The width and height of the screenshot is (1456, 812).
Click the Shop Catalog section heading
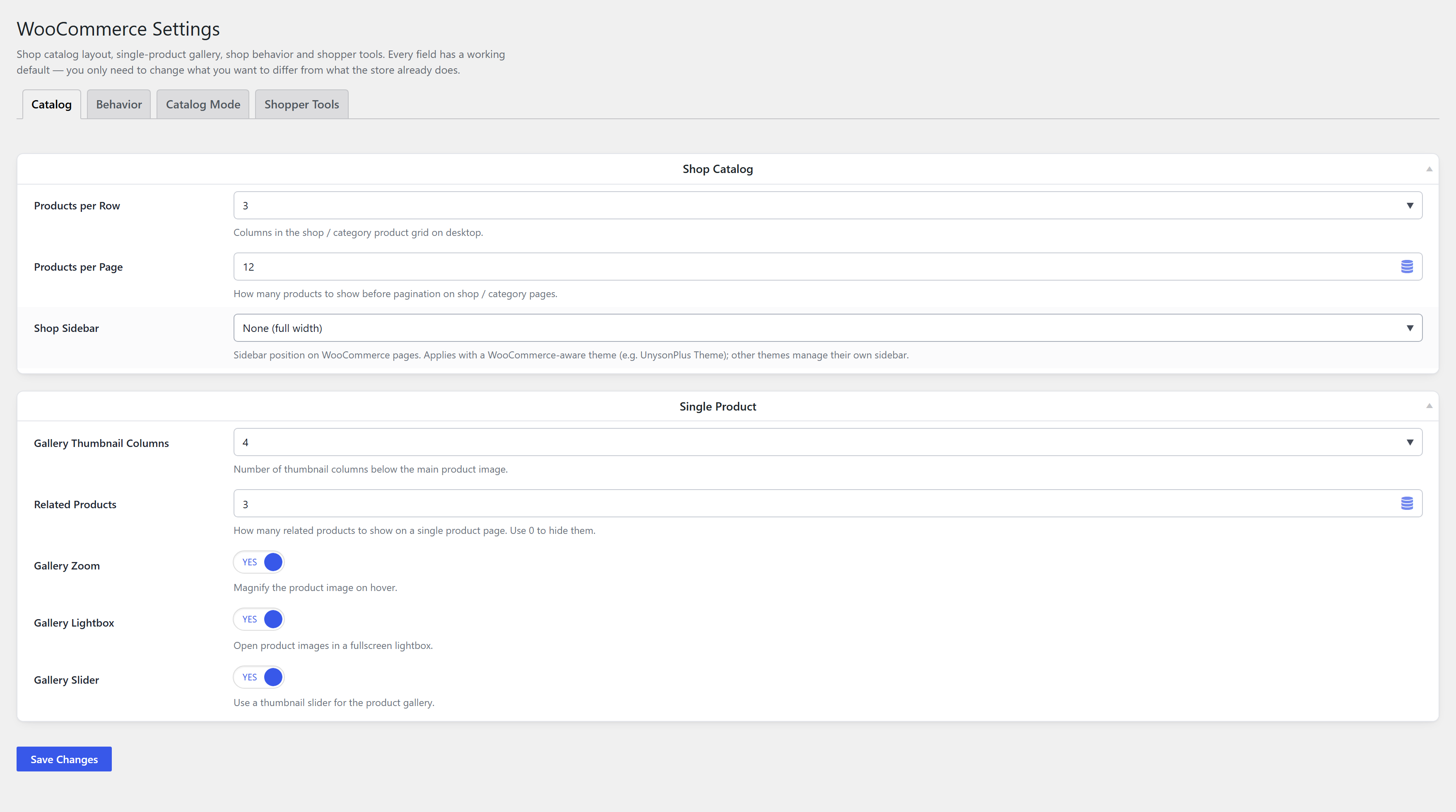pyautogui.click(x=717, y=169)
